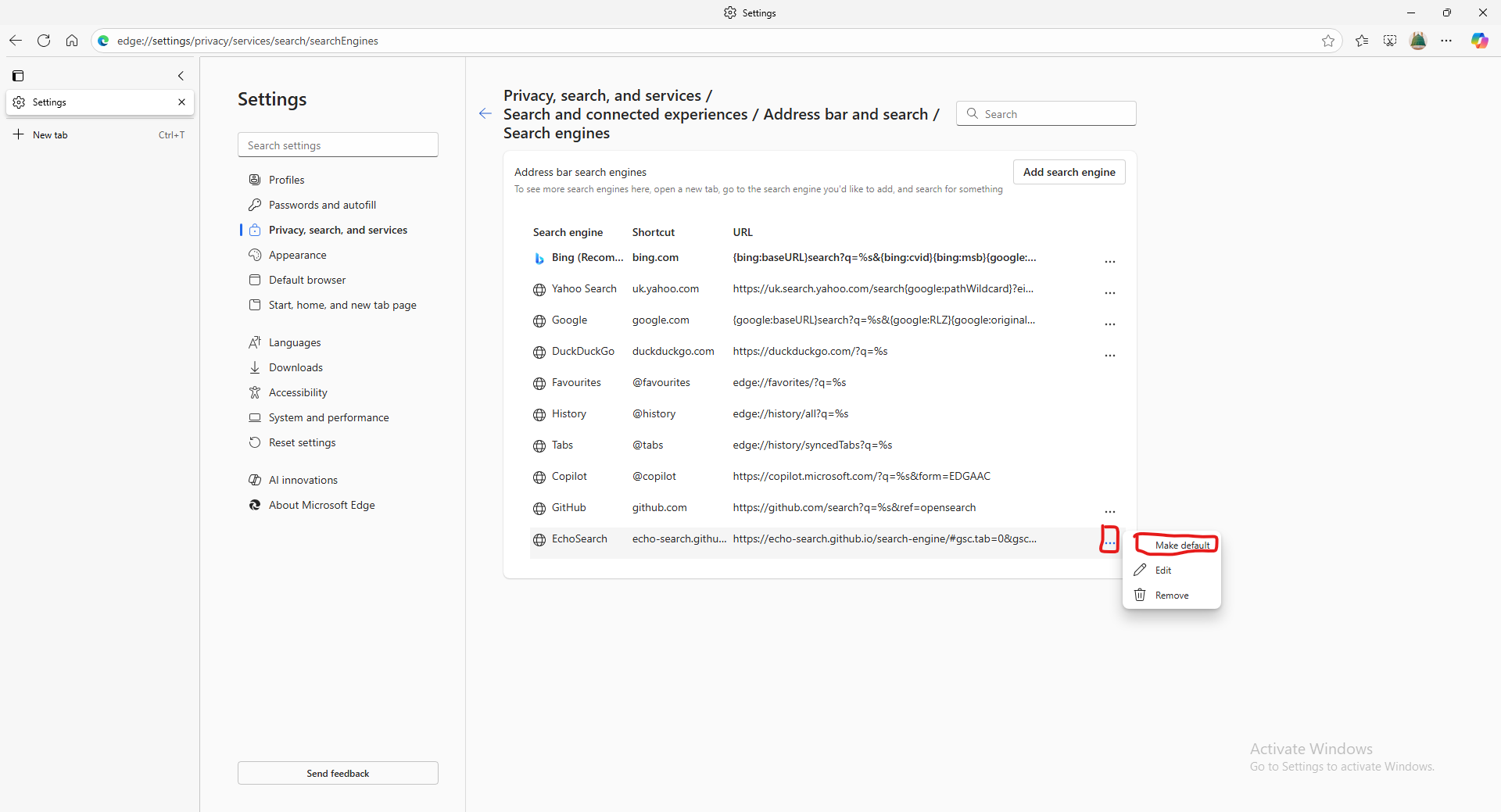Click the tab actions menu icon
Screen dimensions: 1501x812
[x=18, y=76]
